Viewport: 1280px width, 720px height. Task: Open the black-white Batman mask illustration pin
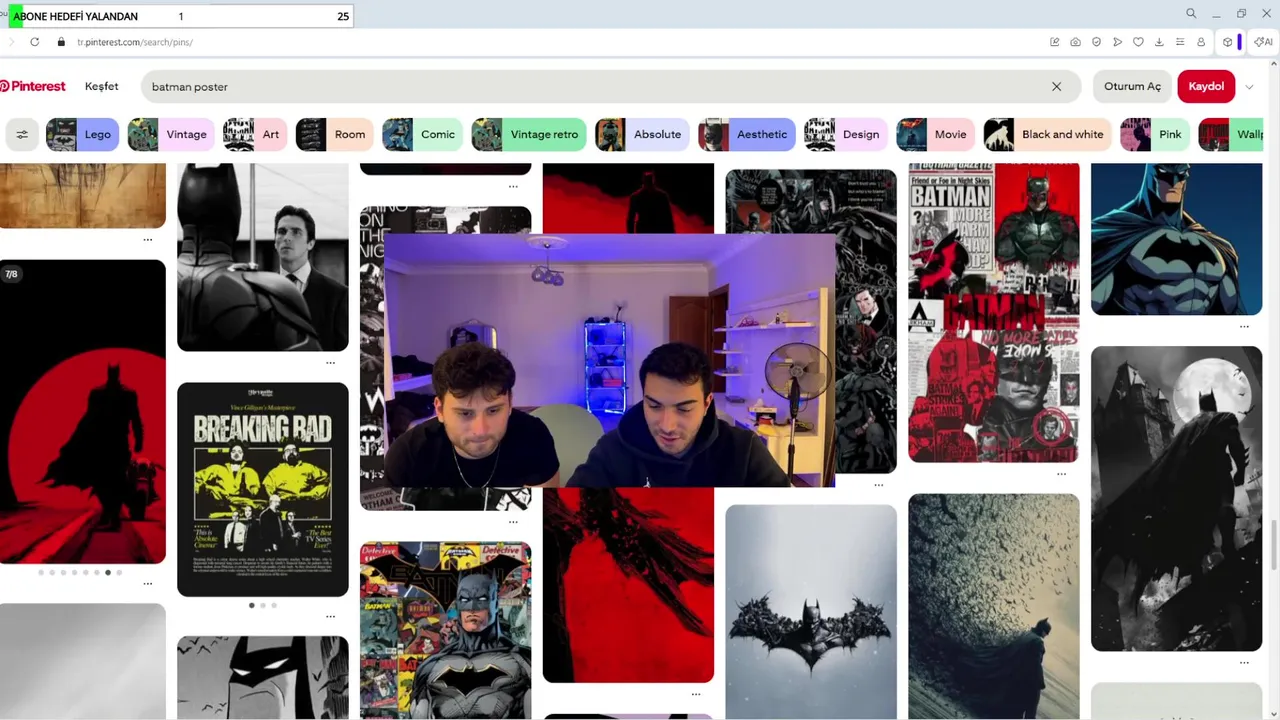[263, 678]
